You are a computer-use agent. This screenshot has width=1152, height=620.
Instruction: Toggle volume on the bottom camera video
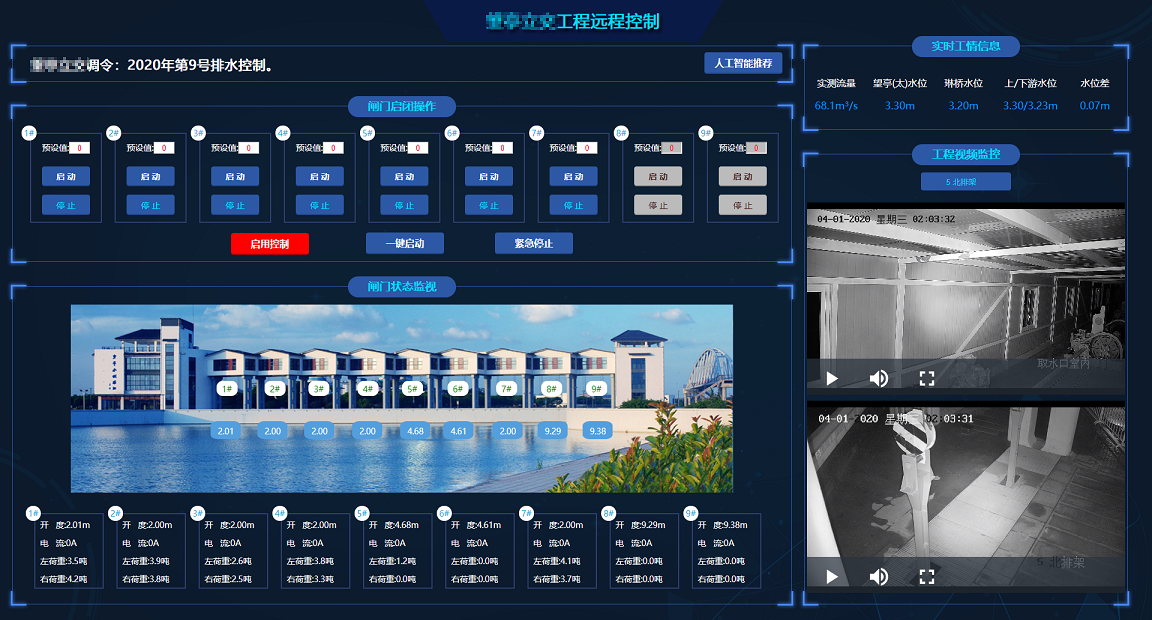coord(879,577)
